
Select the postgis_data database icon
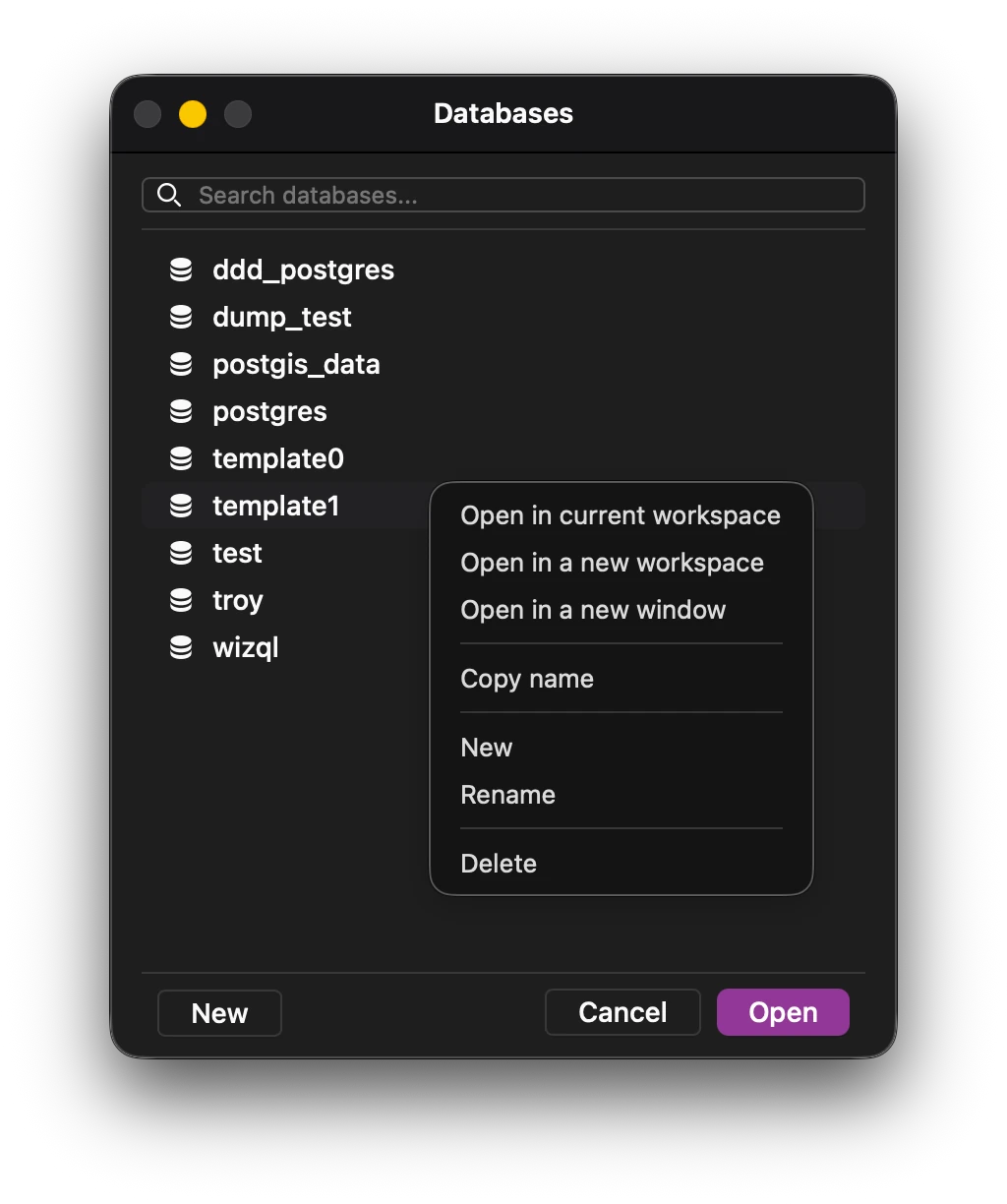[x=183, y=364]
